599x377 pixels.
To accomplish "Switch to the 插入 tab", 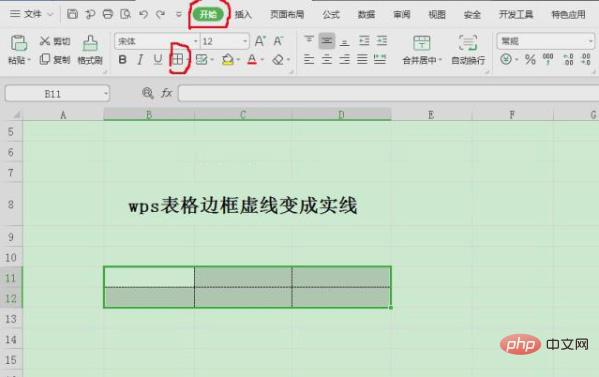I will point(243,15).
